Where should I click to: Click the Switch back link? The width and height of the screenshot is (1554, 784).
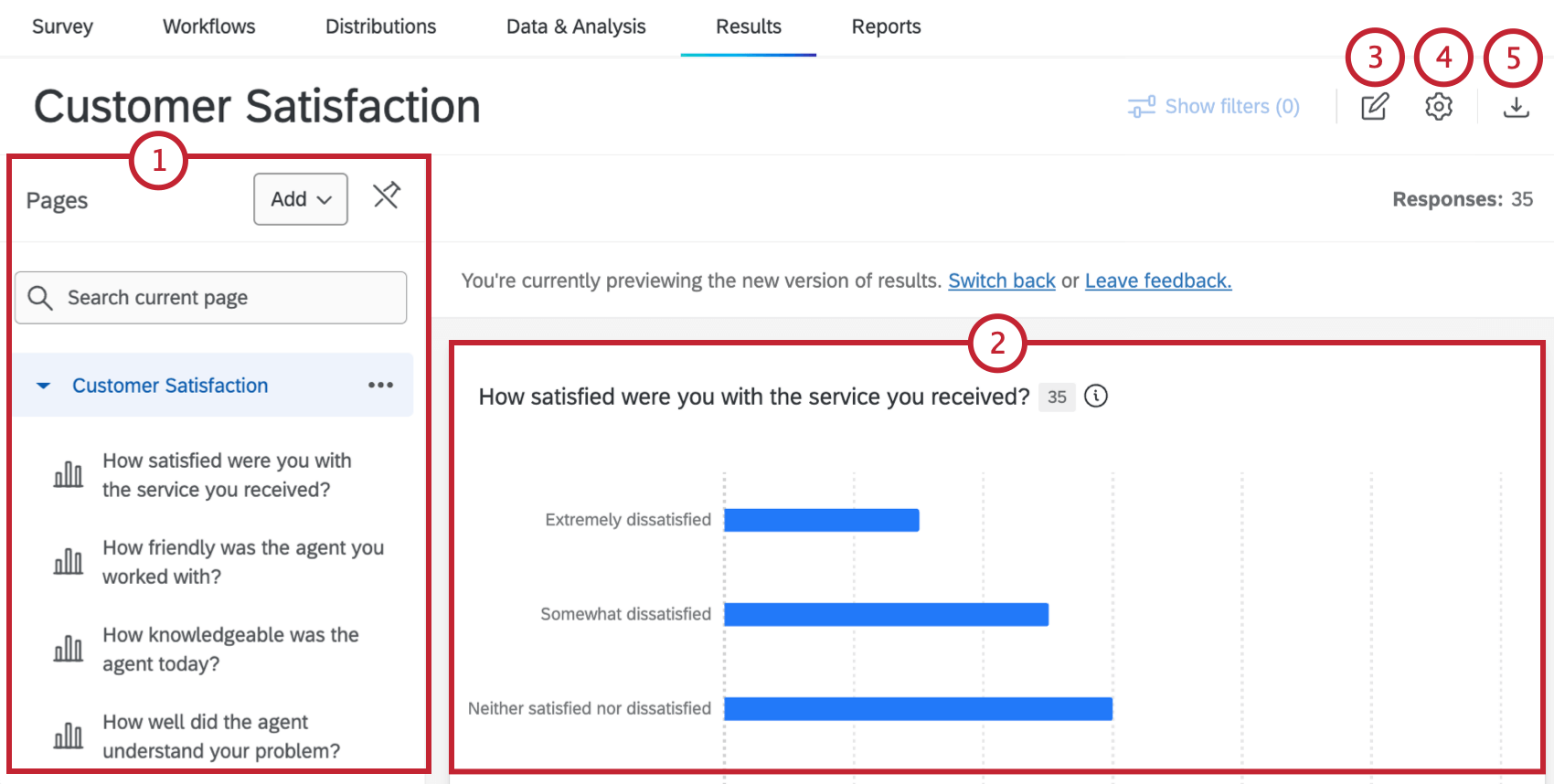point(1001,281)
